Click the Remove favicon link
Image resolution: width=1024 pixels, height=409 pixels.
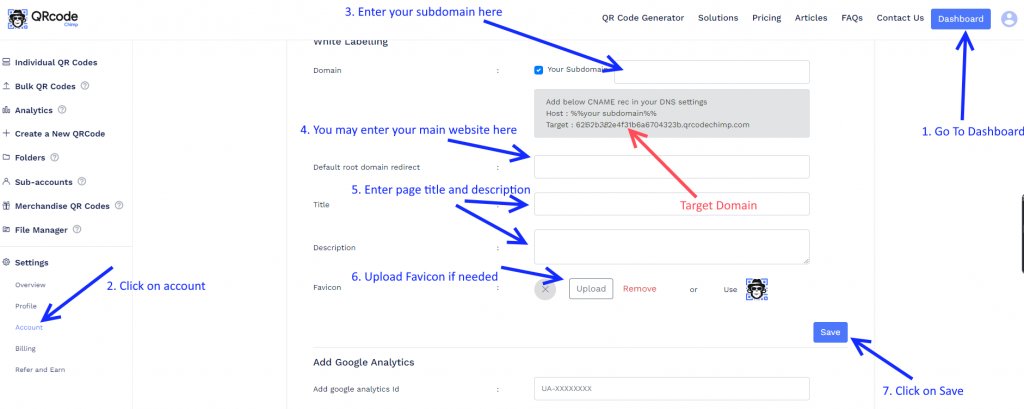[639, 289]
